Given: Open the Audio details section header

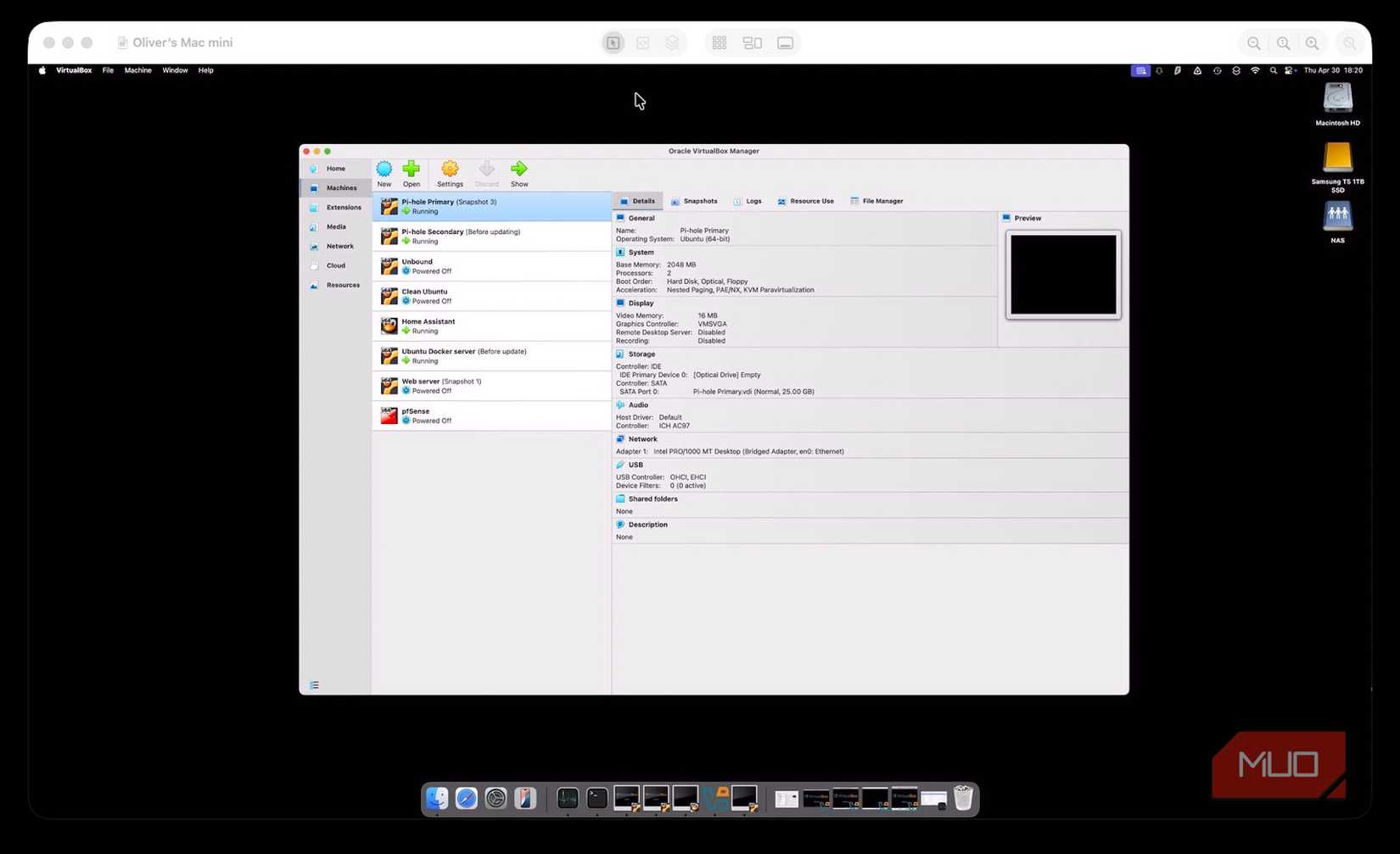Looking at the screenshot, I should tap(632, 405).
